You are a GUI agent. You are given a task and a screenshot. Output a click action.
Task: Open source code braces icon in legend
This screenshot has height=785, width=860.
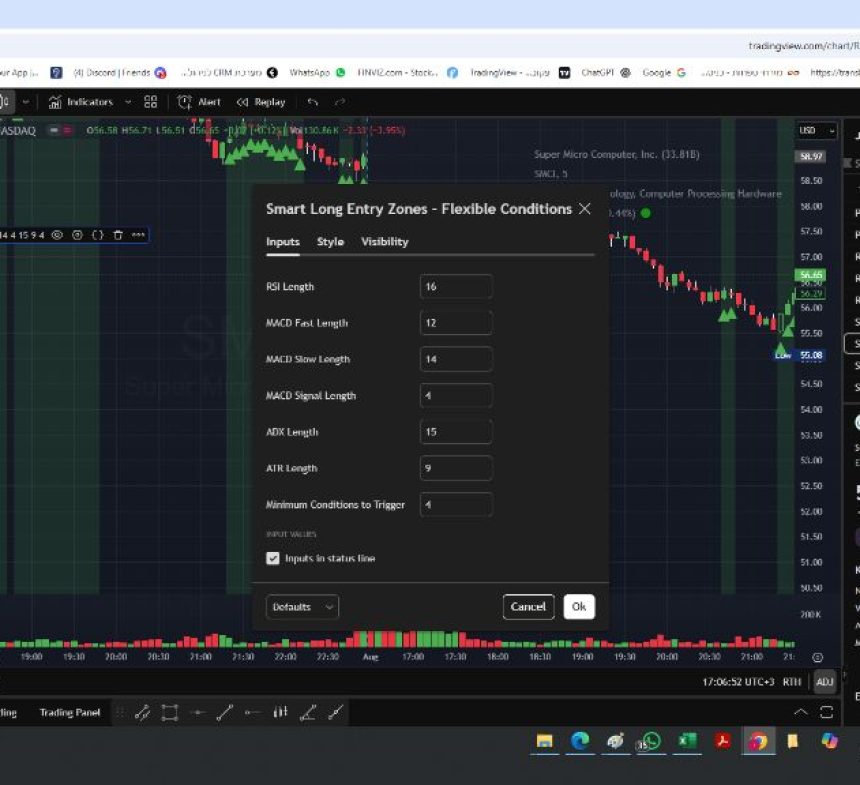98,235
